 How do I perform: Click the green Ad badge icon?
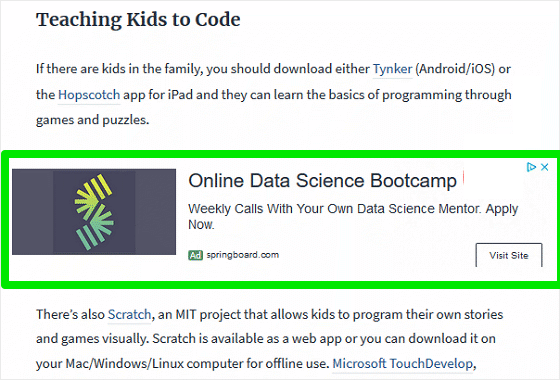click(195, 255)
